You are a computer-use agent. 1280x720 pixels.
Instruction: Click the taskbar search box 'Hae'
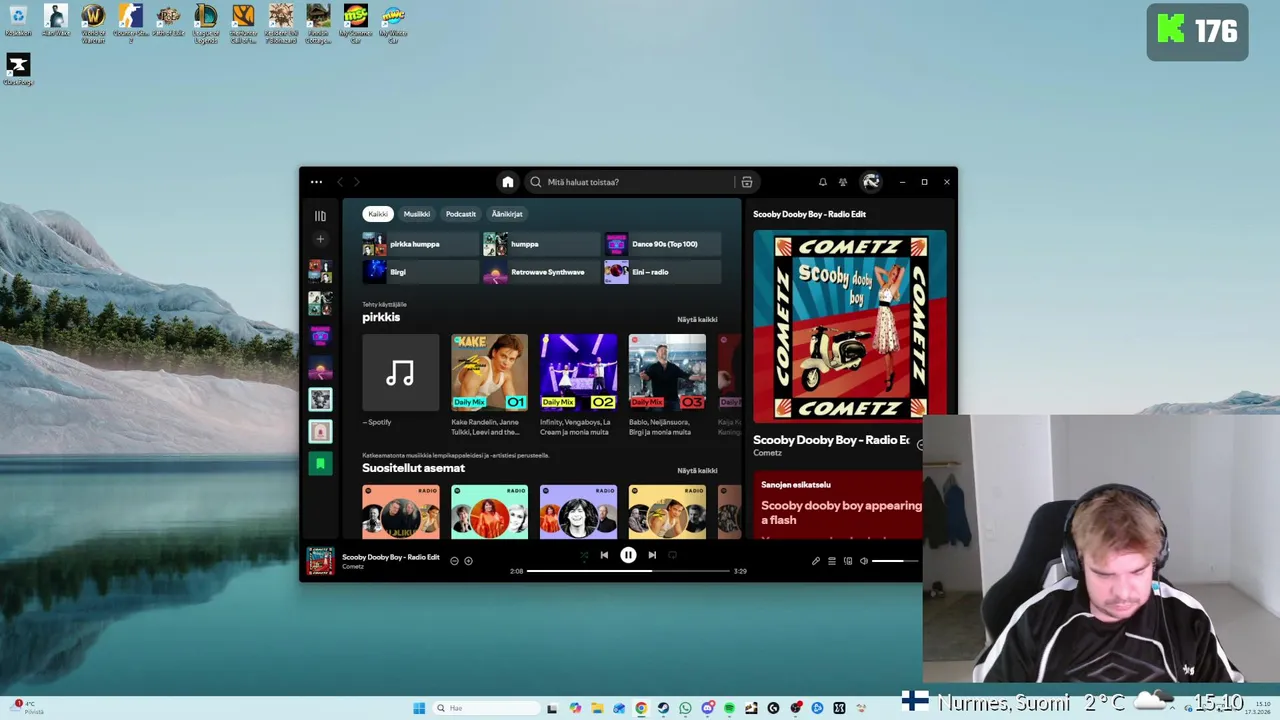486,708
